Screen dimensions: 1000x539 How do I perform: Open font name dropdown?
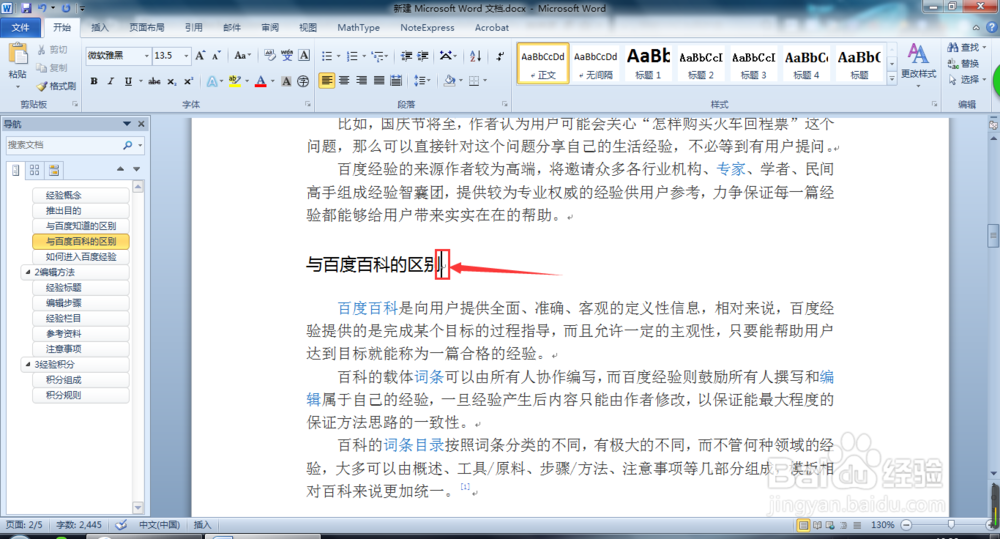(147, 56)
